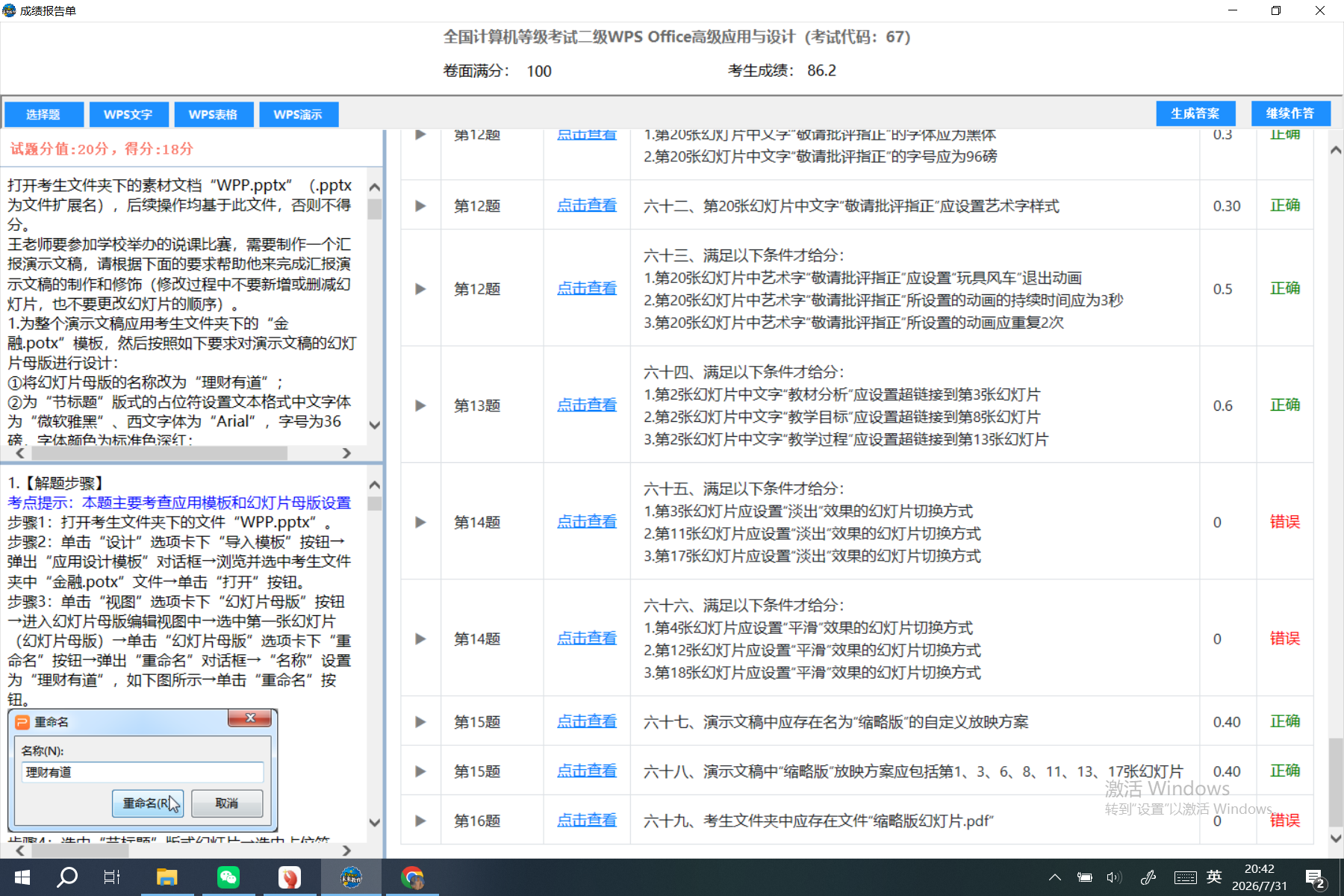Open 点击查看 link for 第16题
1344x896 pixels.
587,820
